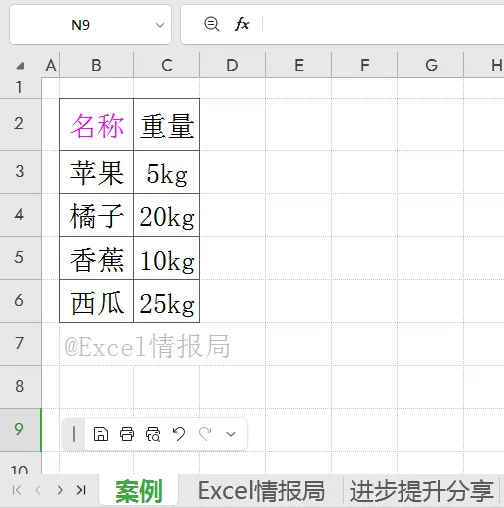Image resolution: width=504 pixels, height=508 pixels.
Task: Select column F header
Action: tap(365, 65)
